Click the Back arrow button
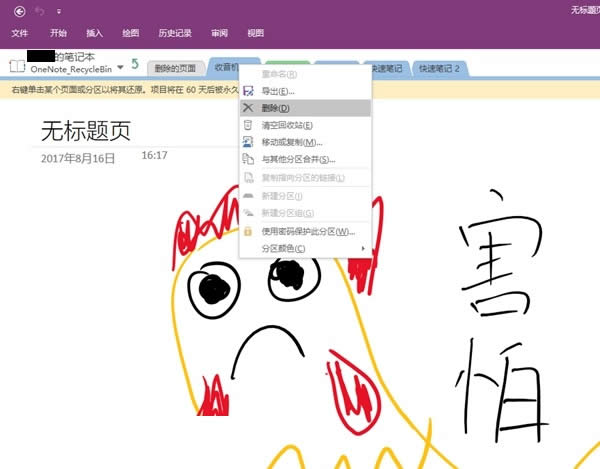This screenshot has width=600, height=469. [x=19, y=11]
